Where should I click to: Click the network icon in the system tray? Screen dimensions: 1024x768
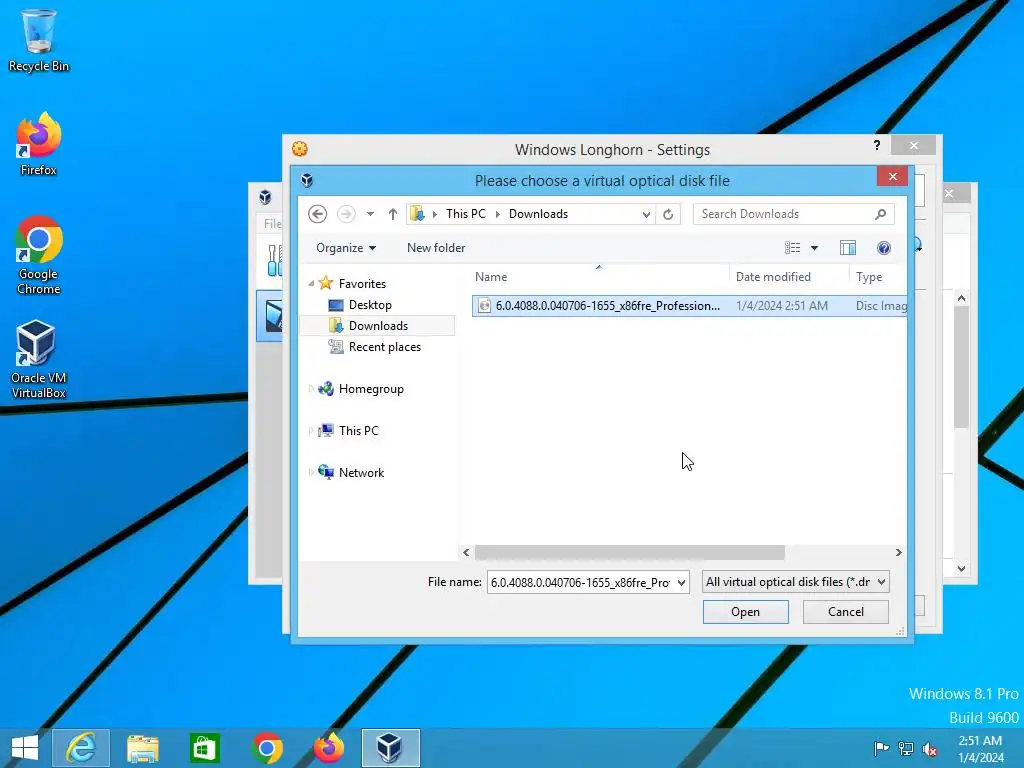905,748
